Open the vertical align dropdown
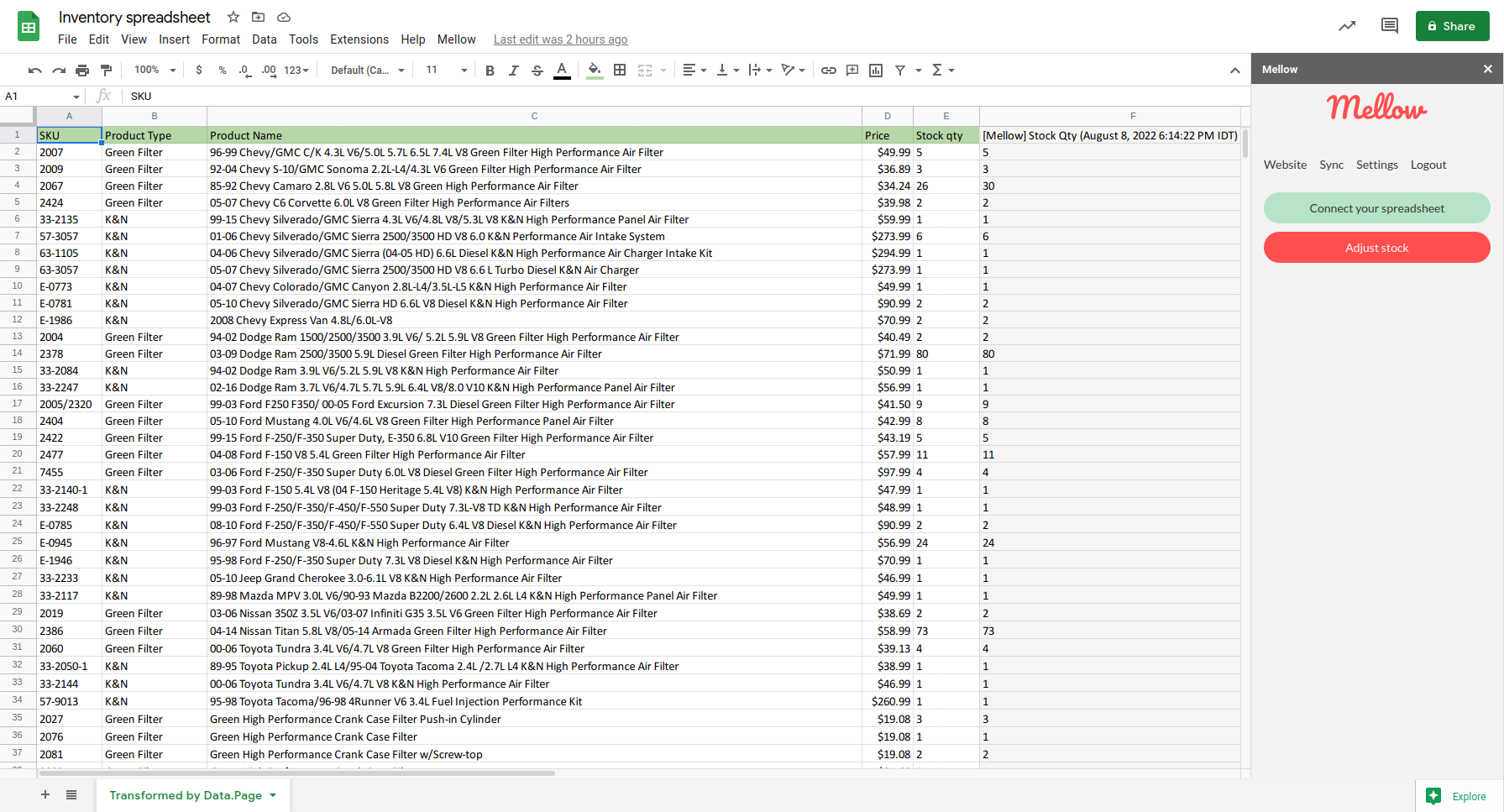The height and width of the screenshot is (812, 1504). point(727,71)
